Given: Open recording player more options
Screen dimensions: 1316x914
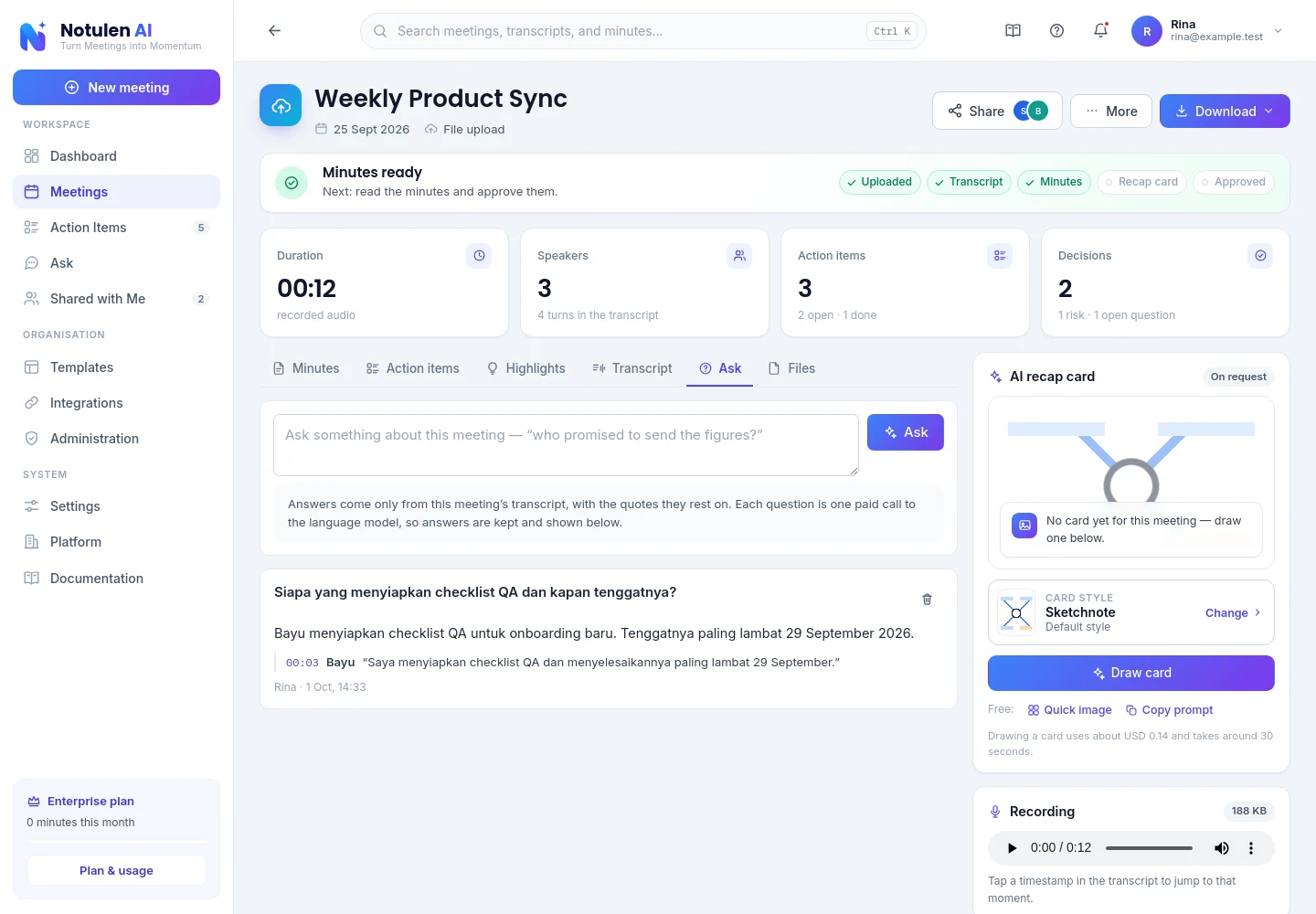Looking at the screenshot, I should click(x=1251, y=848).
